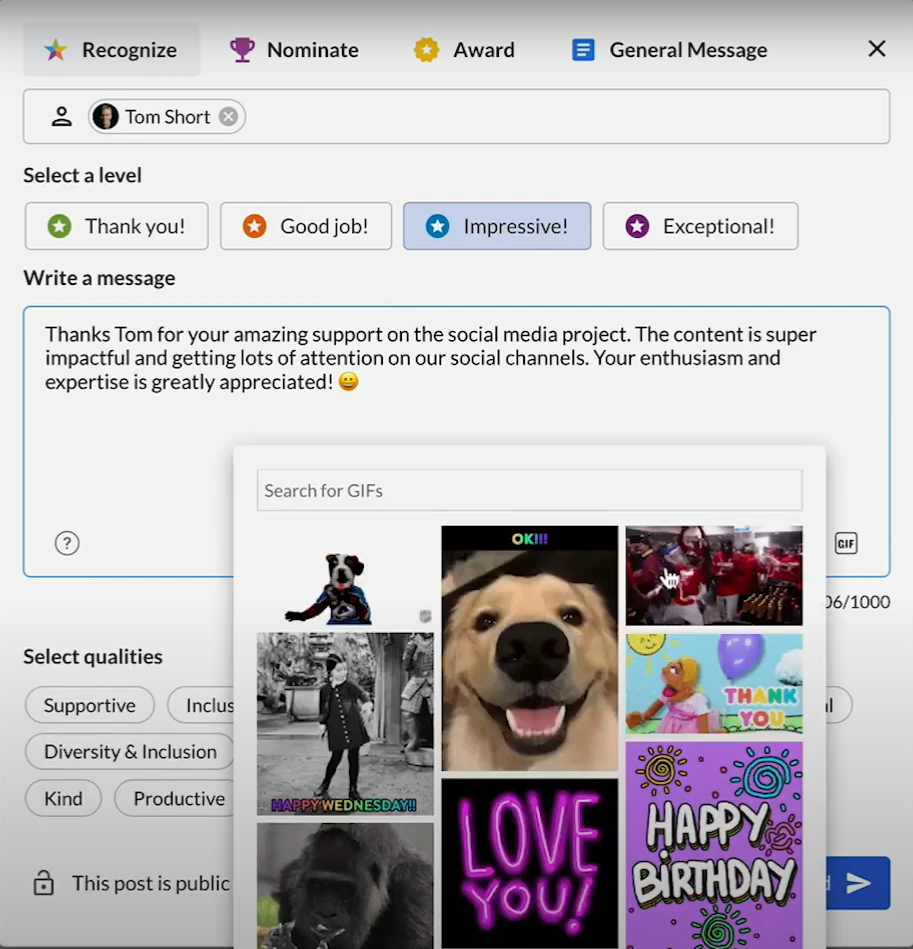Select the Good job! level
The height and width of the screenshot is (949, 913).
click(x=306, y=226)
